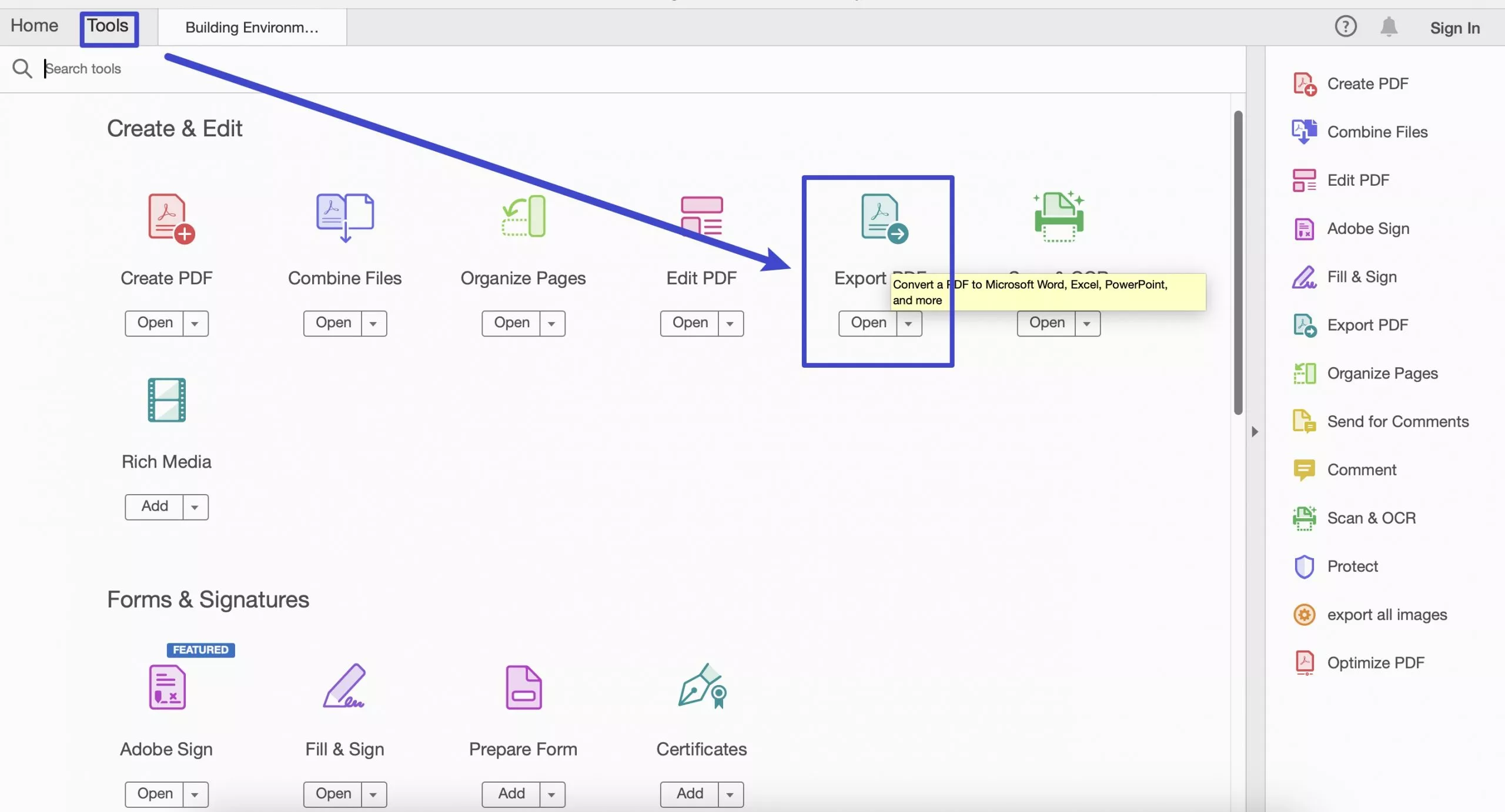Click the Sign In button
Screen dimensions: 1505x812
click(x=1456, y=28)
